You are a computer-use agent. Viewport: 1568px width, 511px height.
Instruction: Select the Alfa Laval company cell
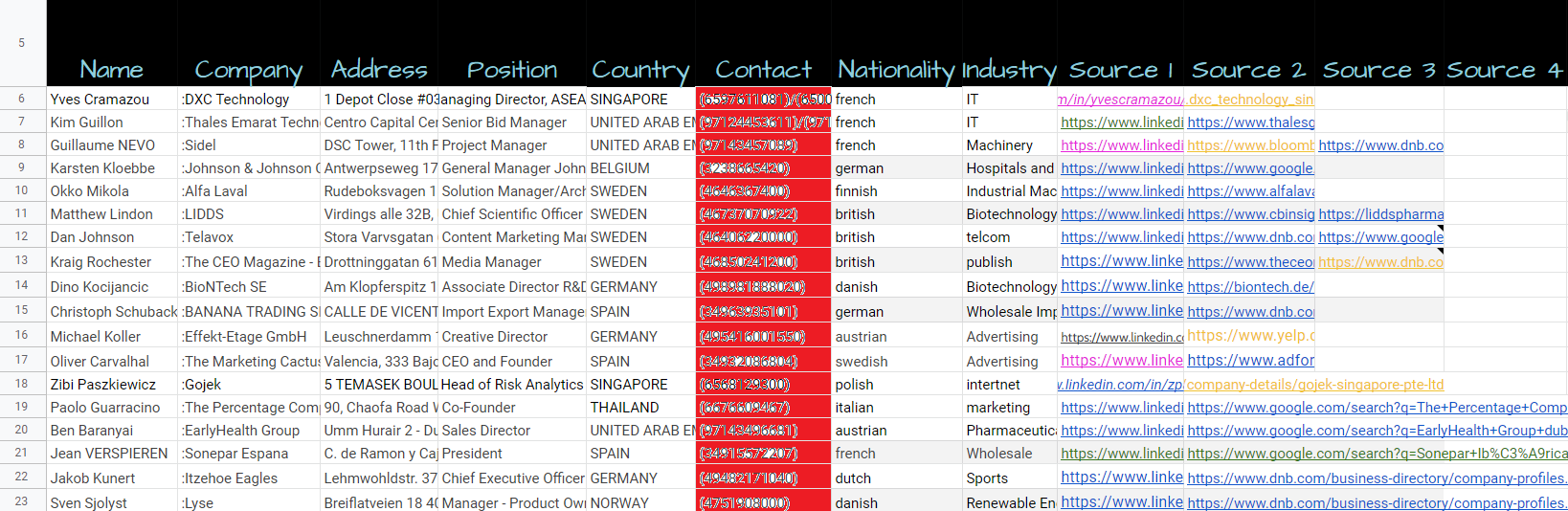pyautogui.click(x=249, y=190)
